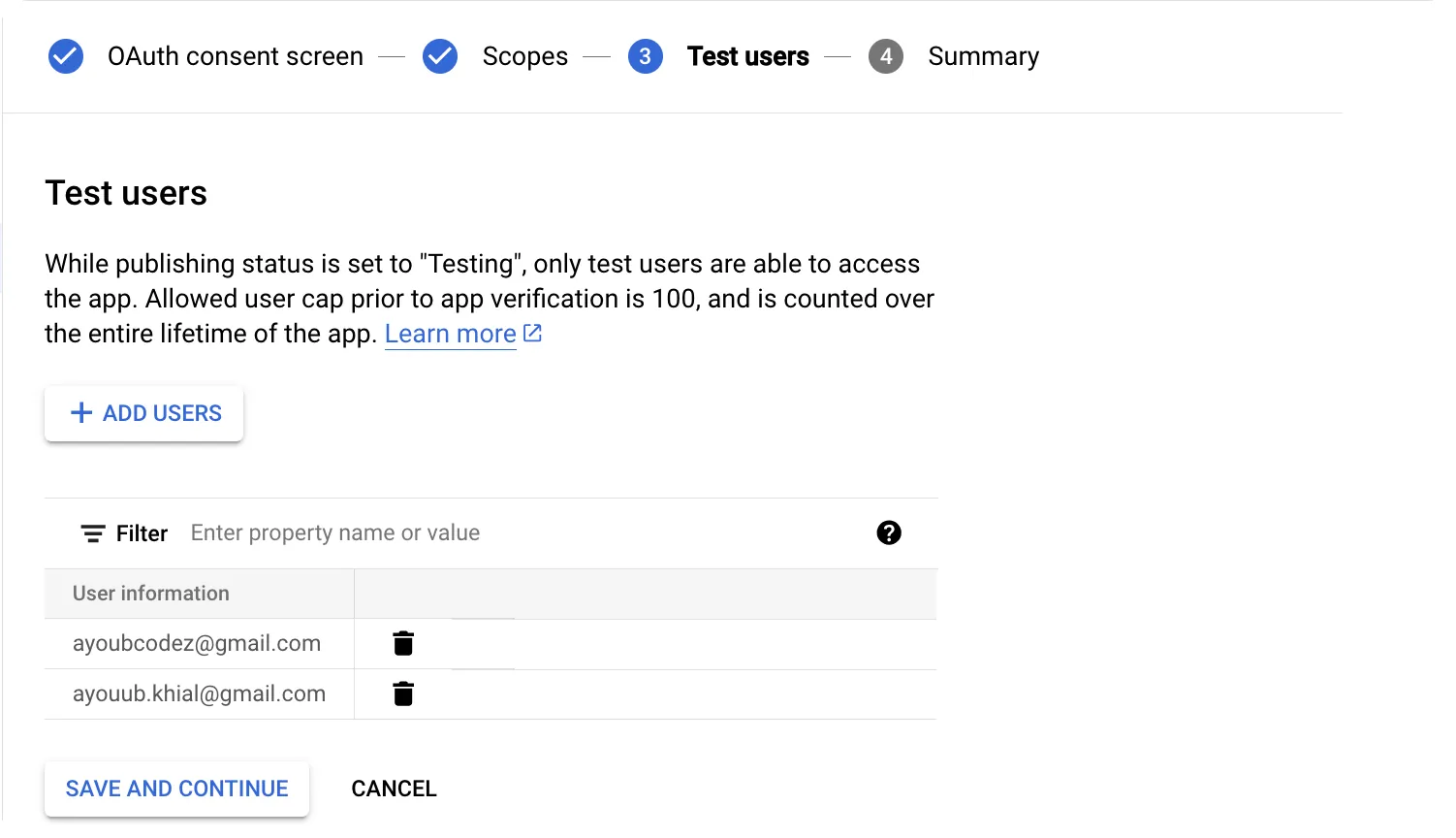Screen dimensions: 1456x838
Task: Click the ADD USERS button
Action: pos(143,413)
